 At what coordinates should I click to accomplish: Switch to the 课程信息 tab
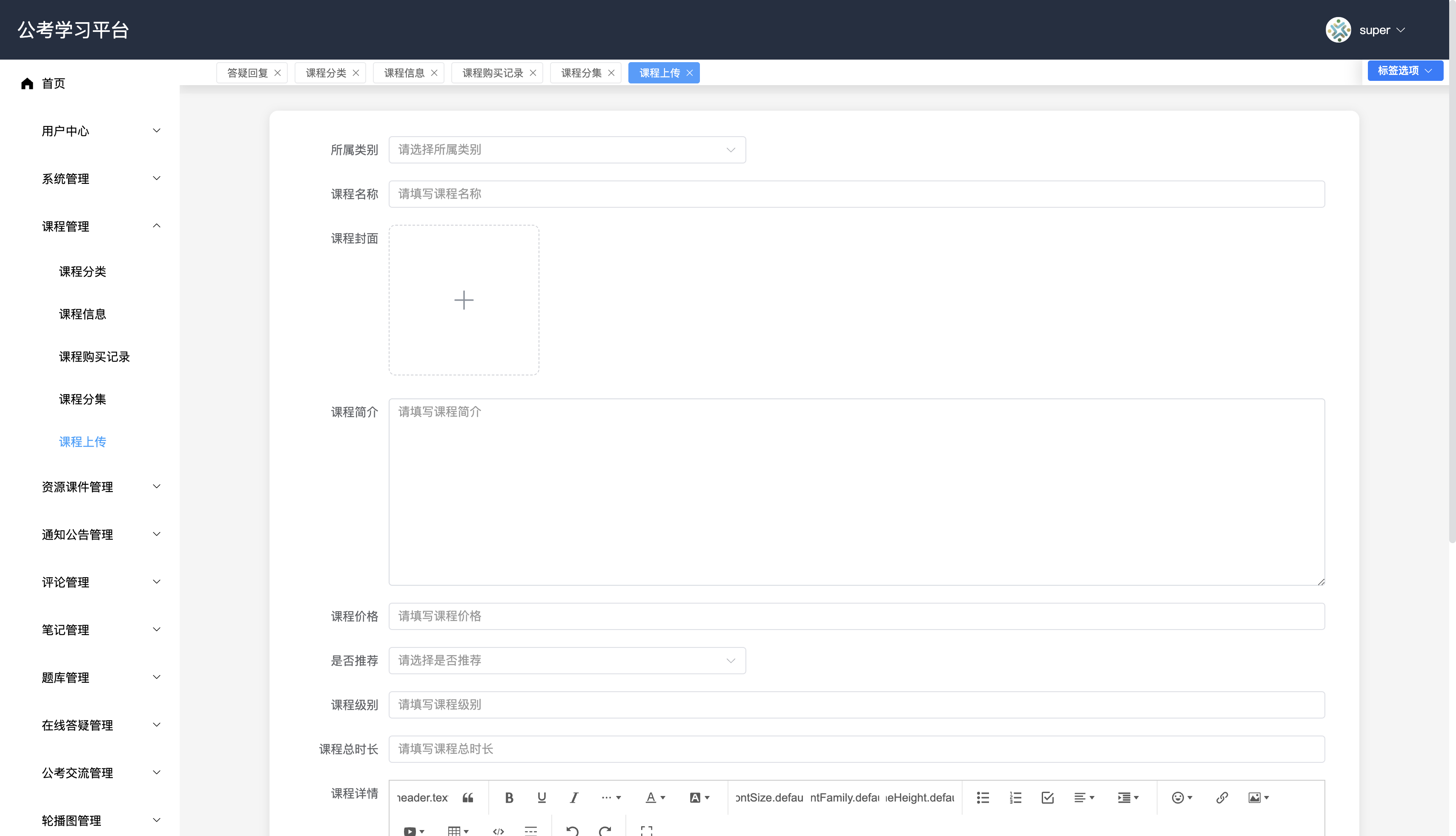tap(404, 73)
